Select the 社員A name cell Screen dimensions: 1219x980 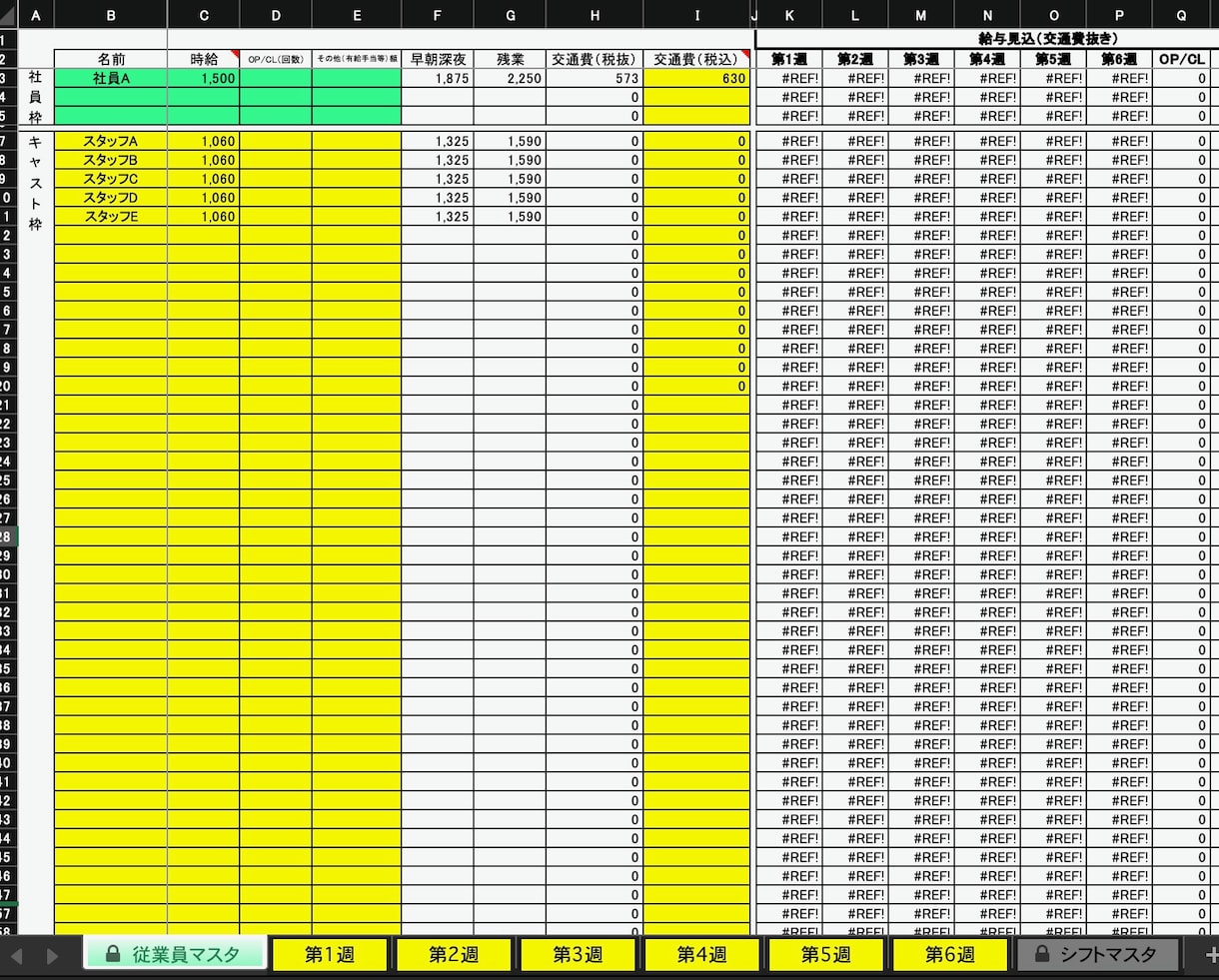(x=111, y=78)
